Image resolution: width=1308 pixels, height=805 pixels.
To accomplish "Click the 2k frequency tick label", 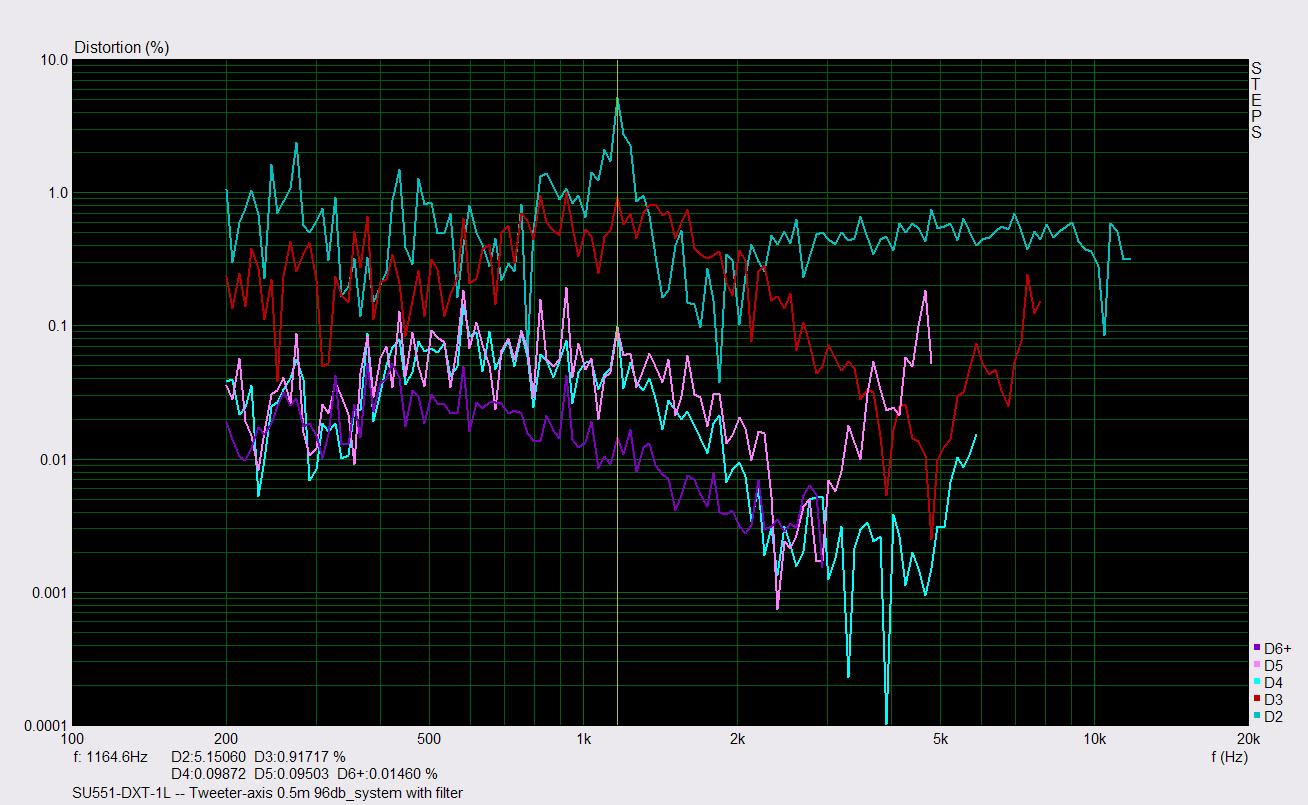I will 737,740.
